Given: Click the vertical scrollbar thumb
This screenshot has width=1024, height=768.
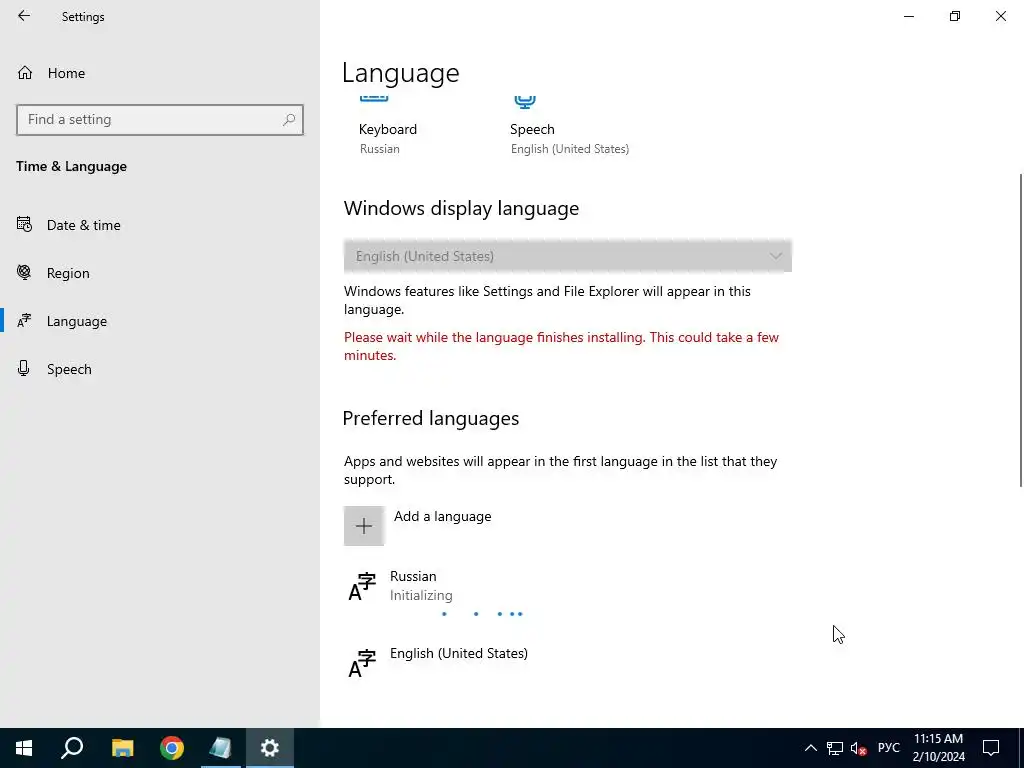Looking at the screenshot, I should tap(1021, 330).
